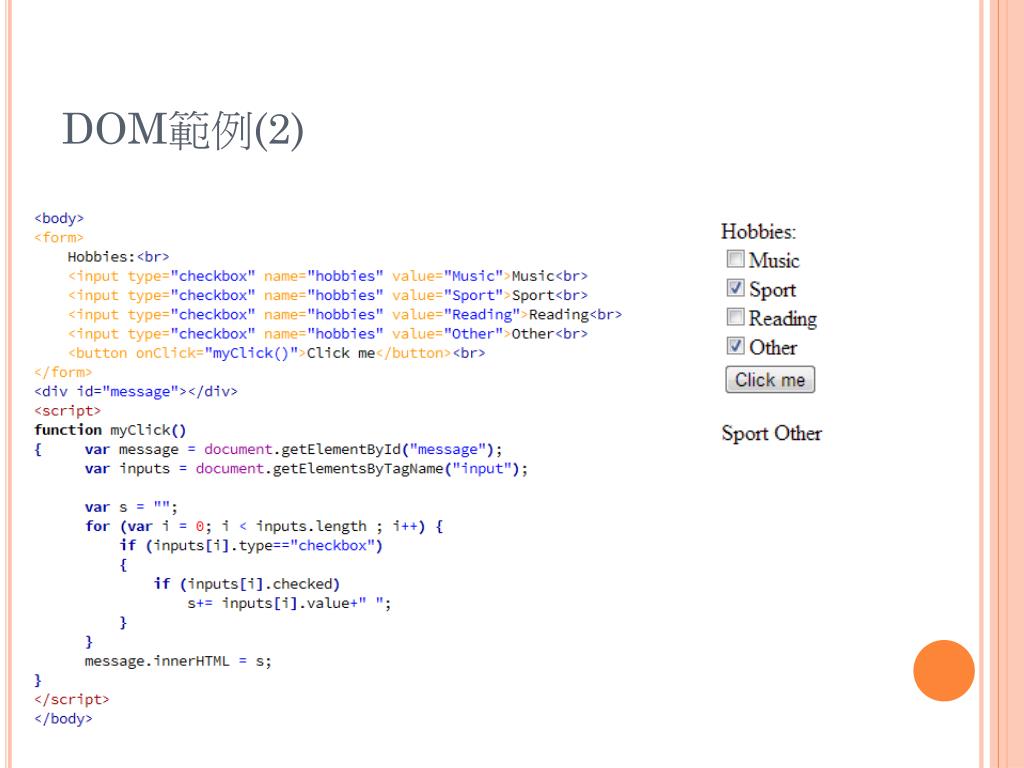Click the 's+= inputs[i].value' line
The height and width of the screenshot is (768, 1024).
[x=289, y=603]
